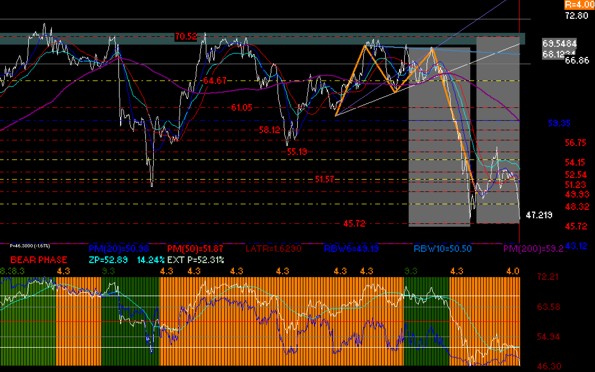This screenshot has height=372, width=595.
Task: Click the PM(50)=51.87 indicator readout
Action: (x=195, y=249)
